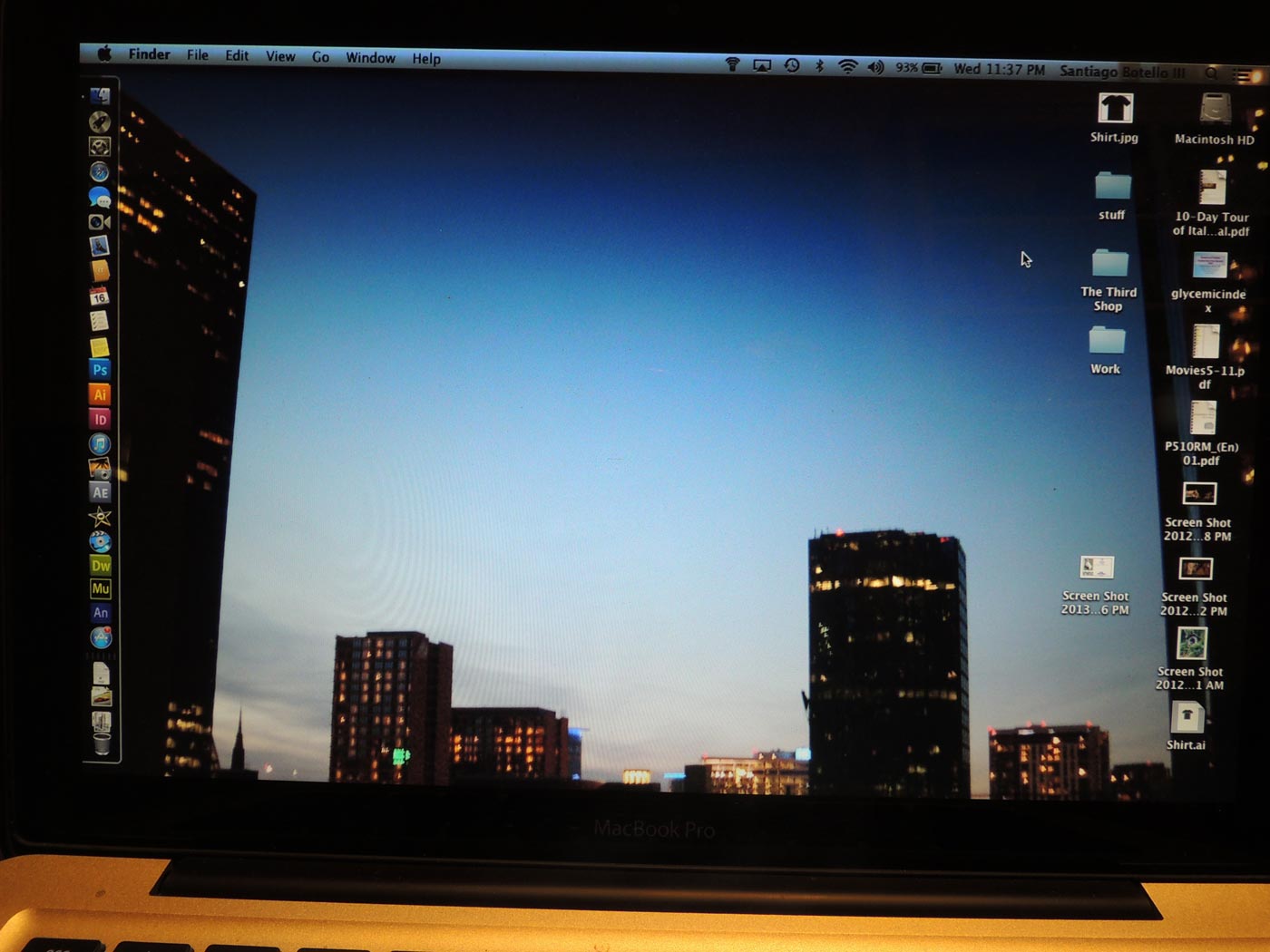Open the Wi-Fi status menu

point(847,67)
